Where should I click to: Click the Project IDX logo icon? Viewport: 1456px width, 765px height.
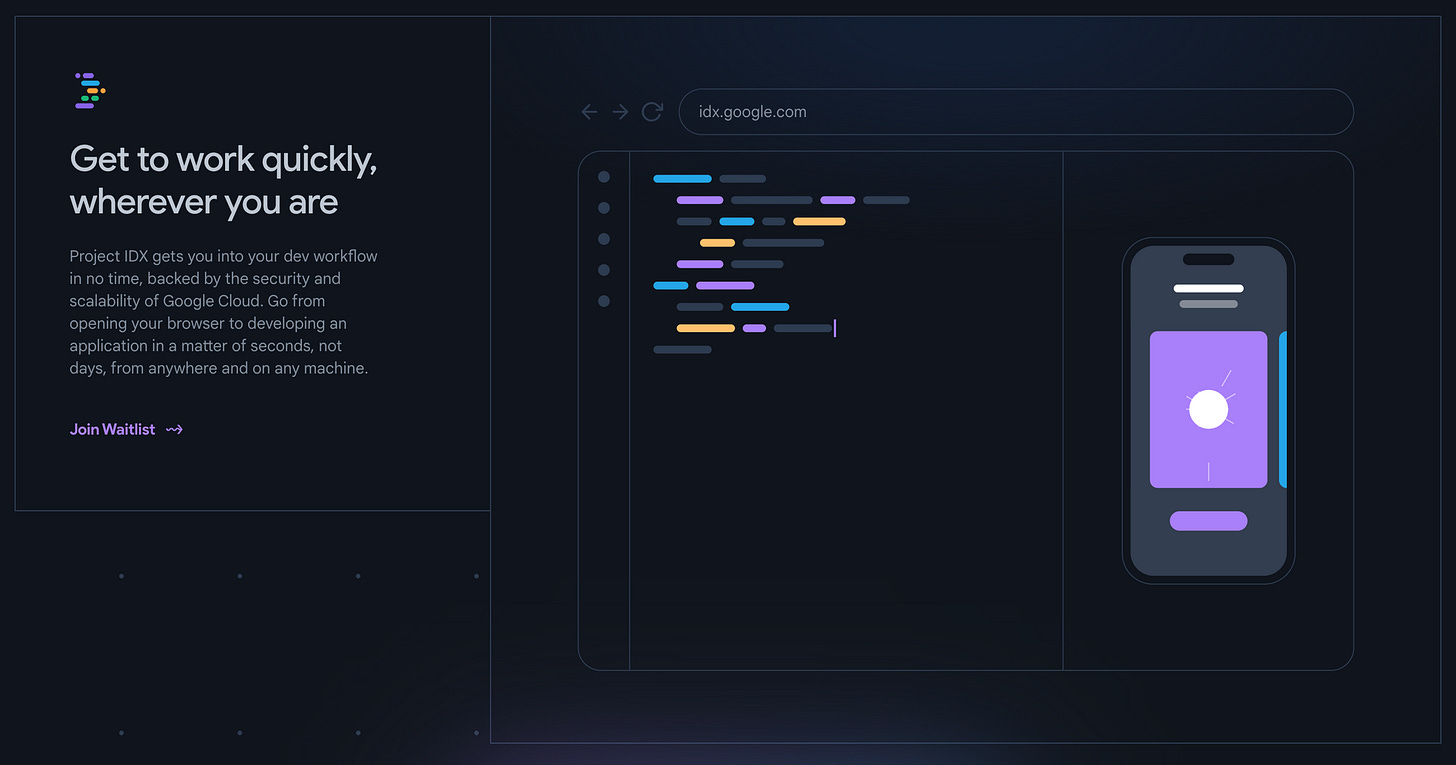[x=90, y=90]
